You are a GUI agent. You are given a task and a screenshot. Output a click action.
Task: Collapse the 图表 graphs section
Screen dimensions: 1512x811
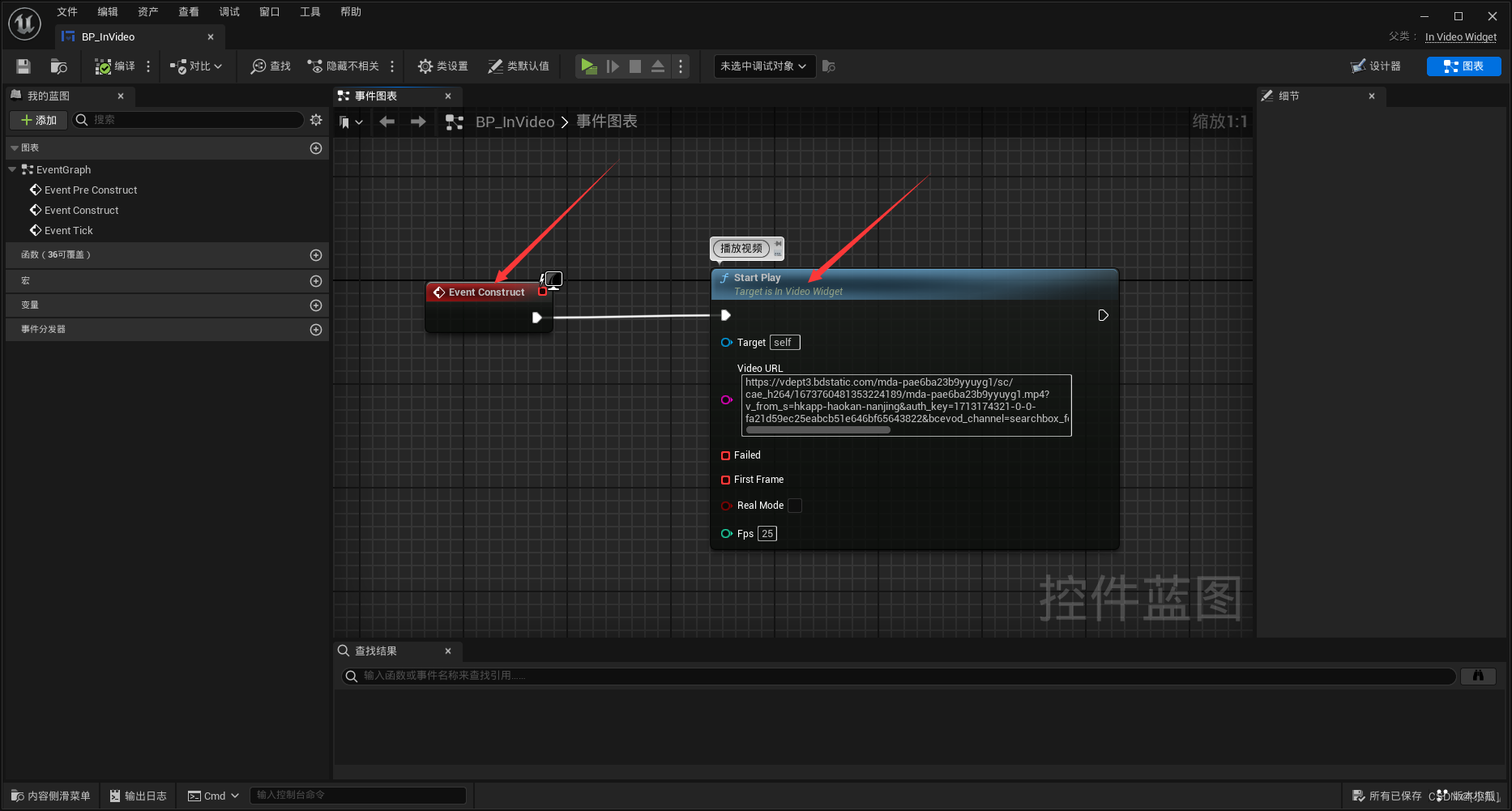coord(15,148)
